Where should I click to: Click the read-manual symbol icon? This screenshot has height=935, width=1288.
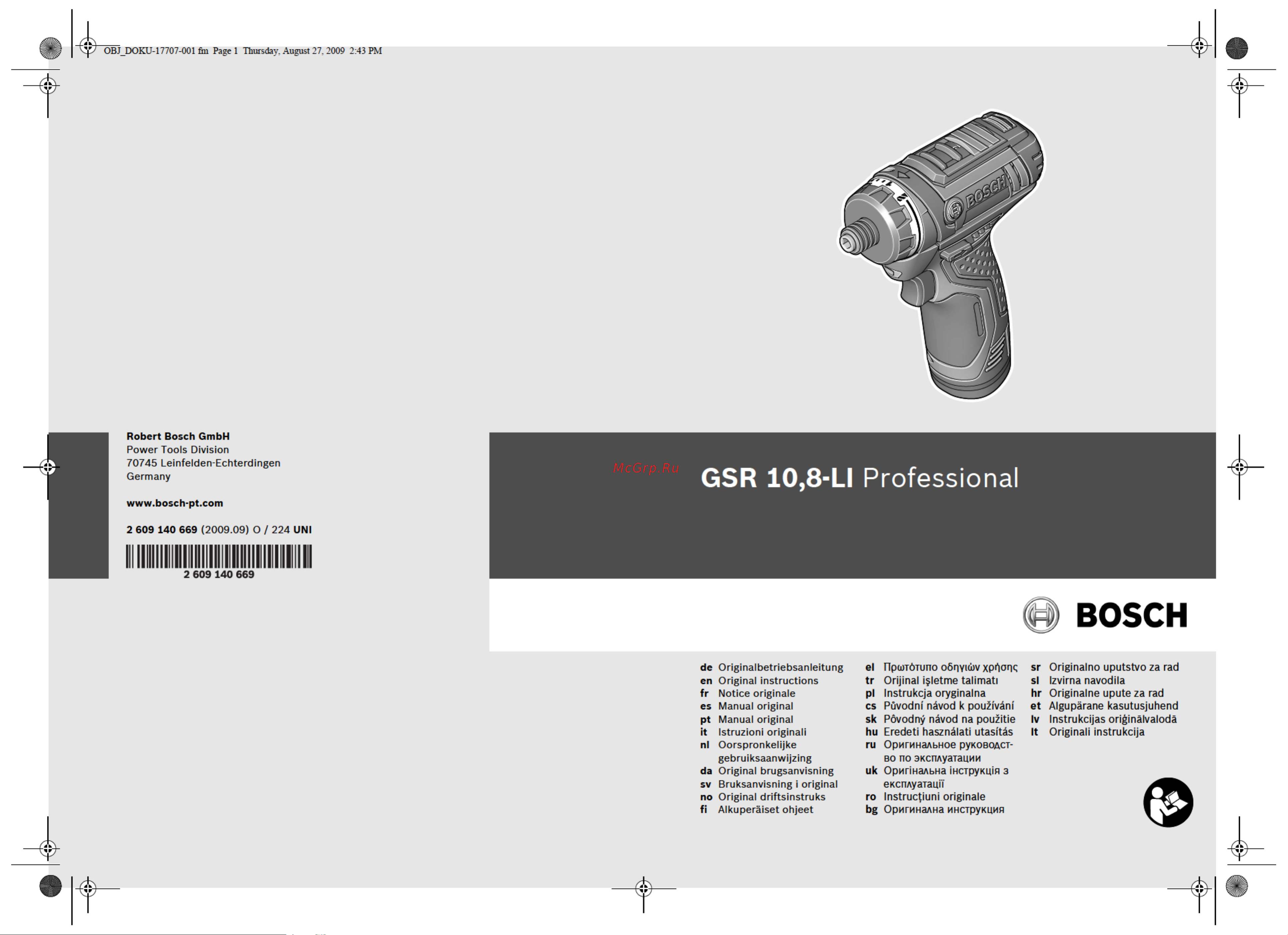[1167, 802]
